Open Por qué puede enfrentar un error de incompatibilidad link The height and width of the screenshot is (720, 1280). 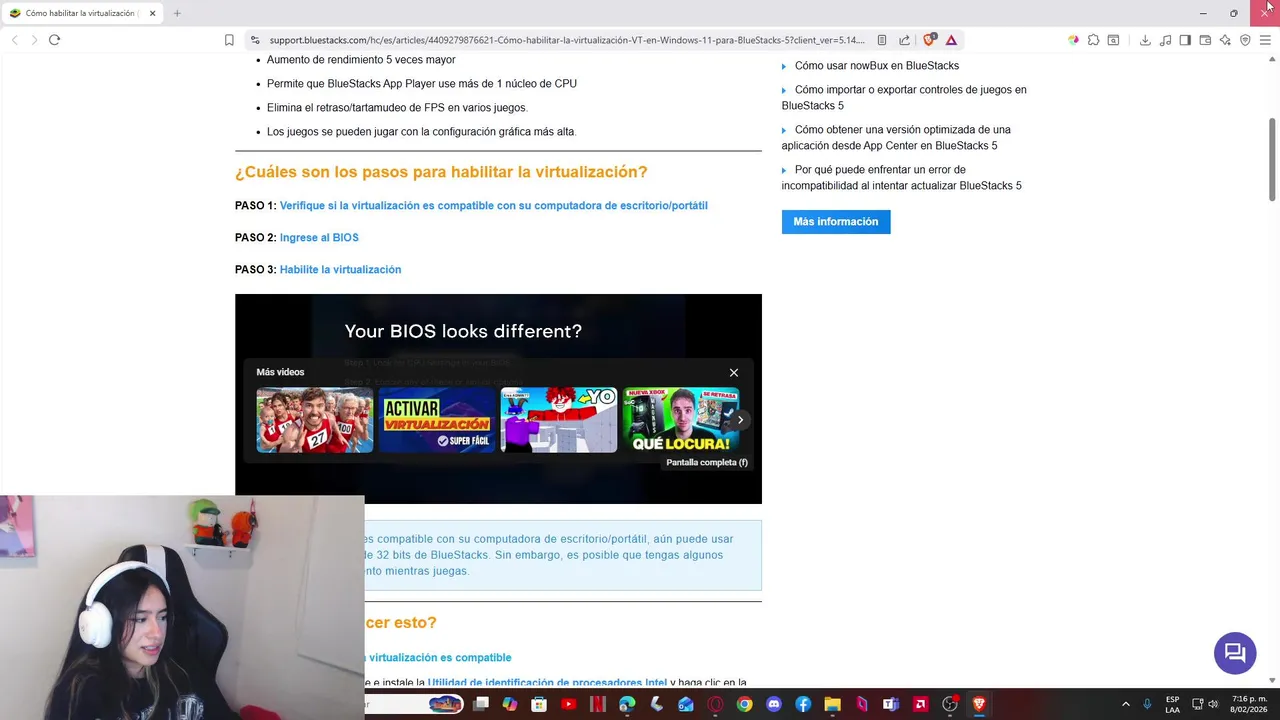point(901,177)
